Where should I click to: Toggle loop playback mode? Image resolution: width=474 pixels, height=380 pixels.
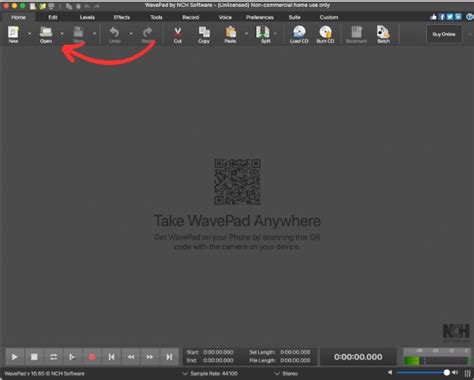click(x=53, y=357)
